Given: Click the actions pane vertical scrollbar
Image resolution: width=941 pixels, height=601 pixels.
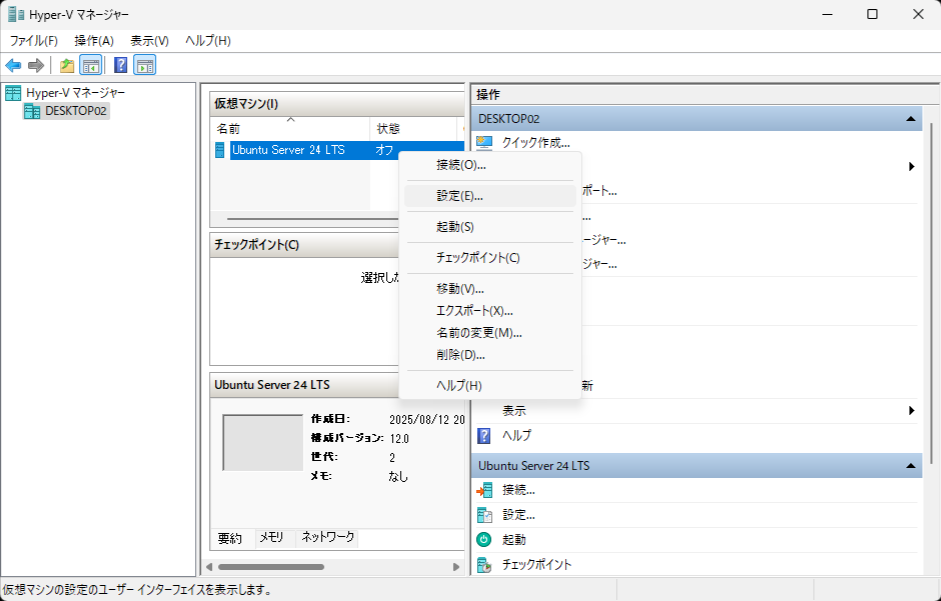Looking at the screenshot, I should [x=932, y=293].
